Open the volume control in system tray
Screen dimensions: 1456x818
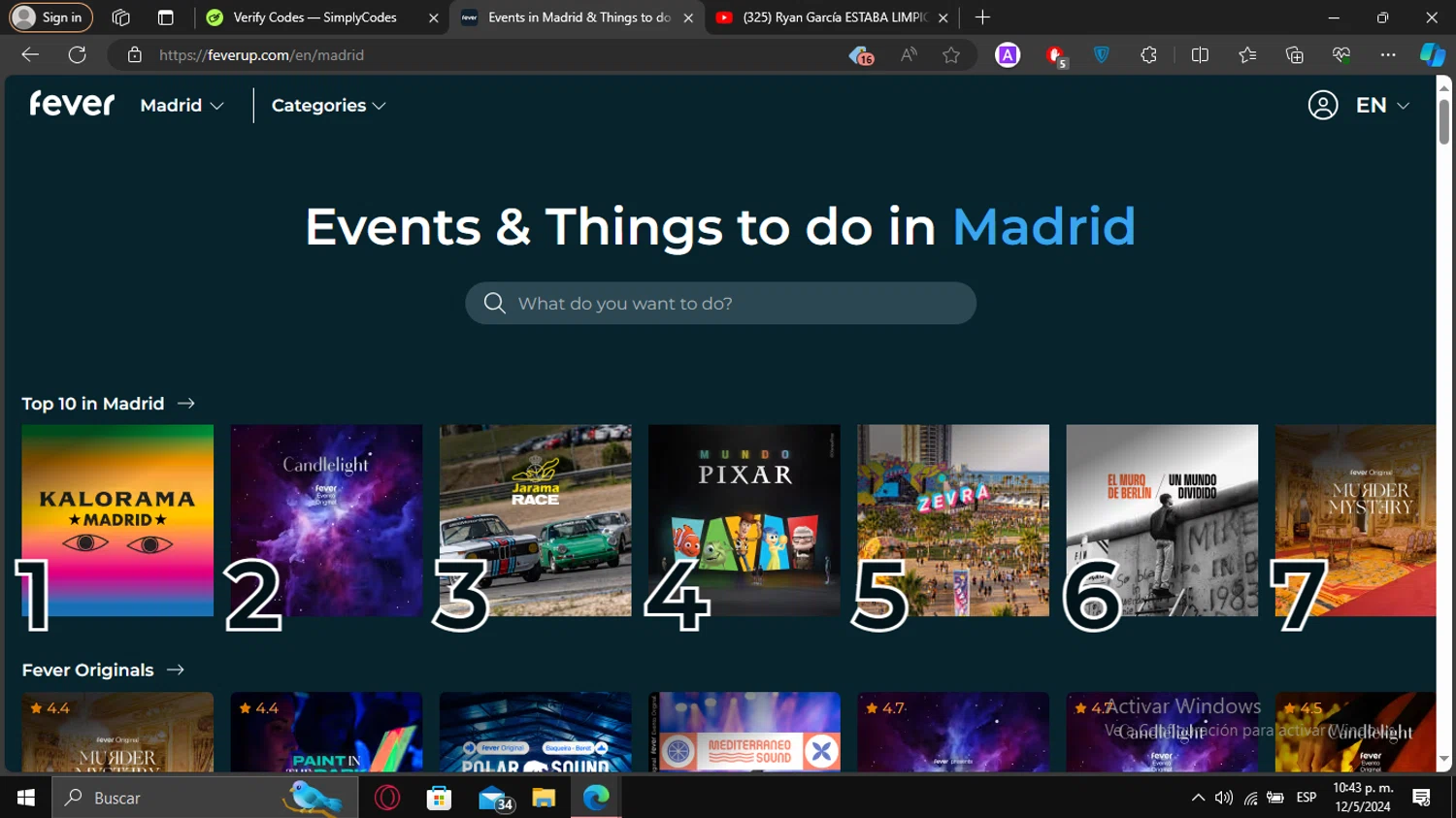click(x=1224, y=798)
